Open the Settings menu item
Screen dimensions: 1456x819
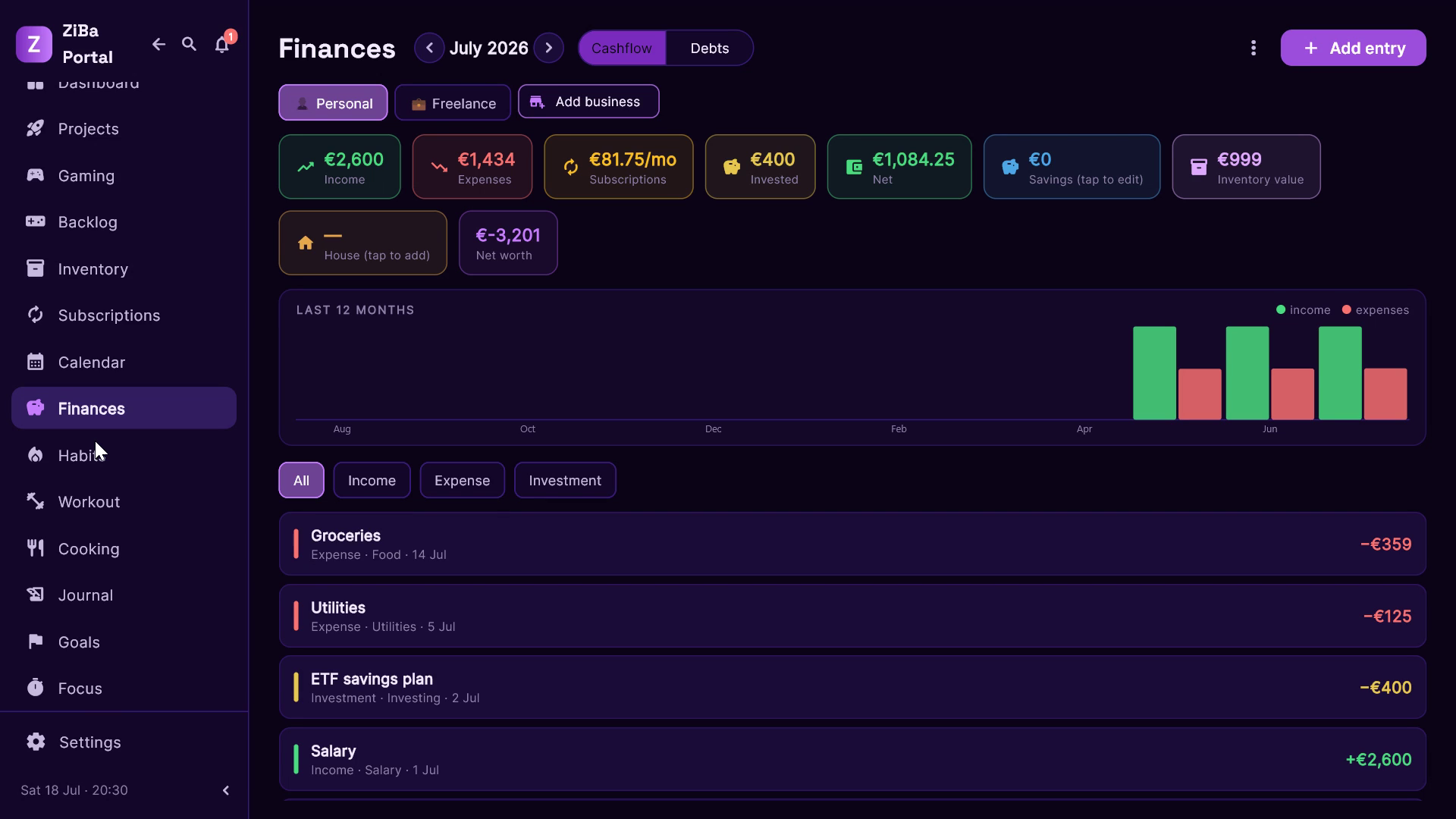(124, 742)
